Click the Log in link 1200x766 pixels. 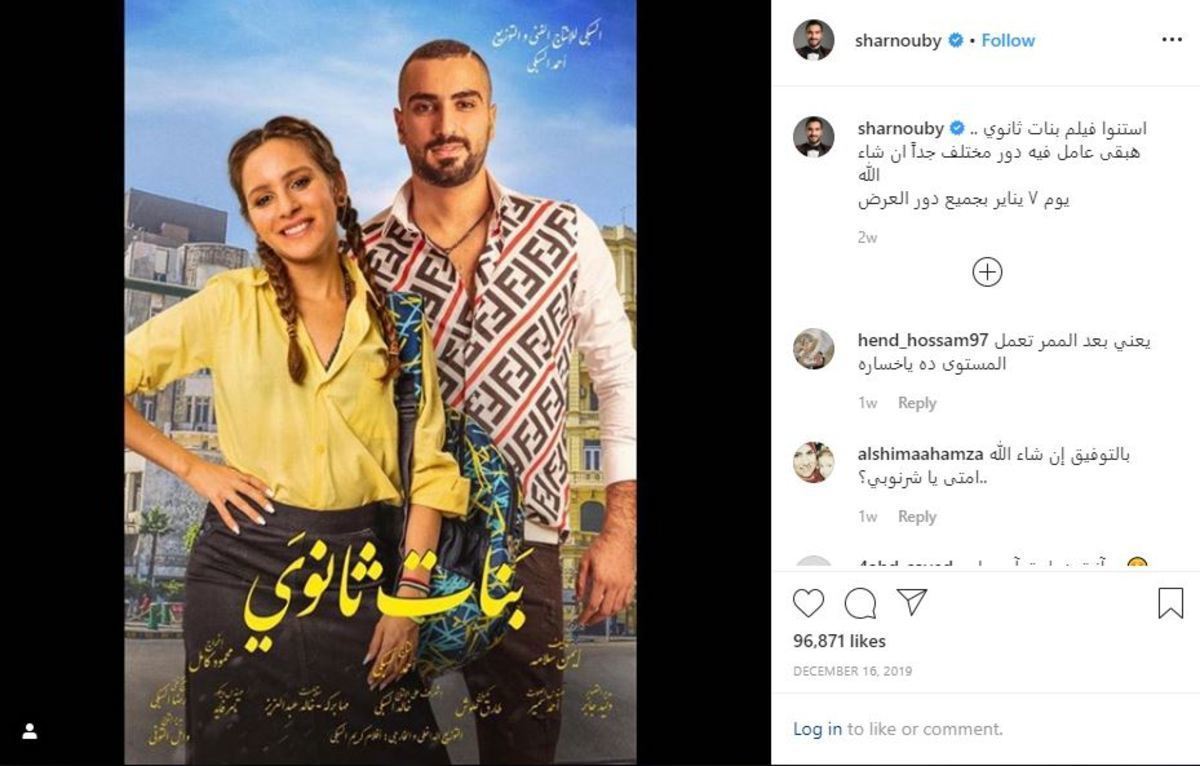point(818,729)
